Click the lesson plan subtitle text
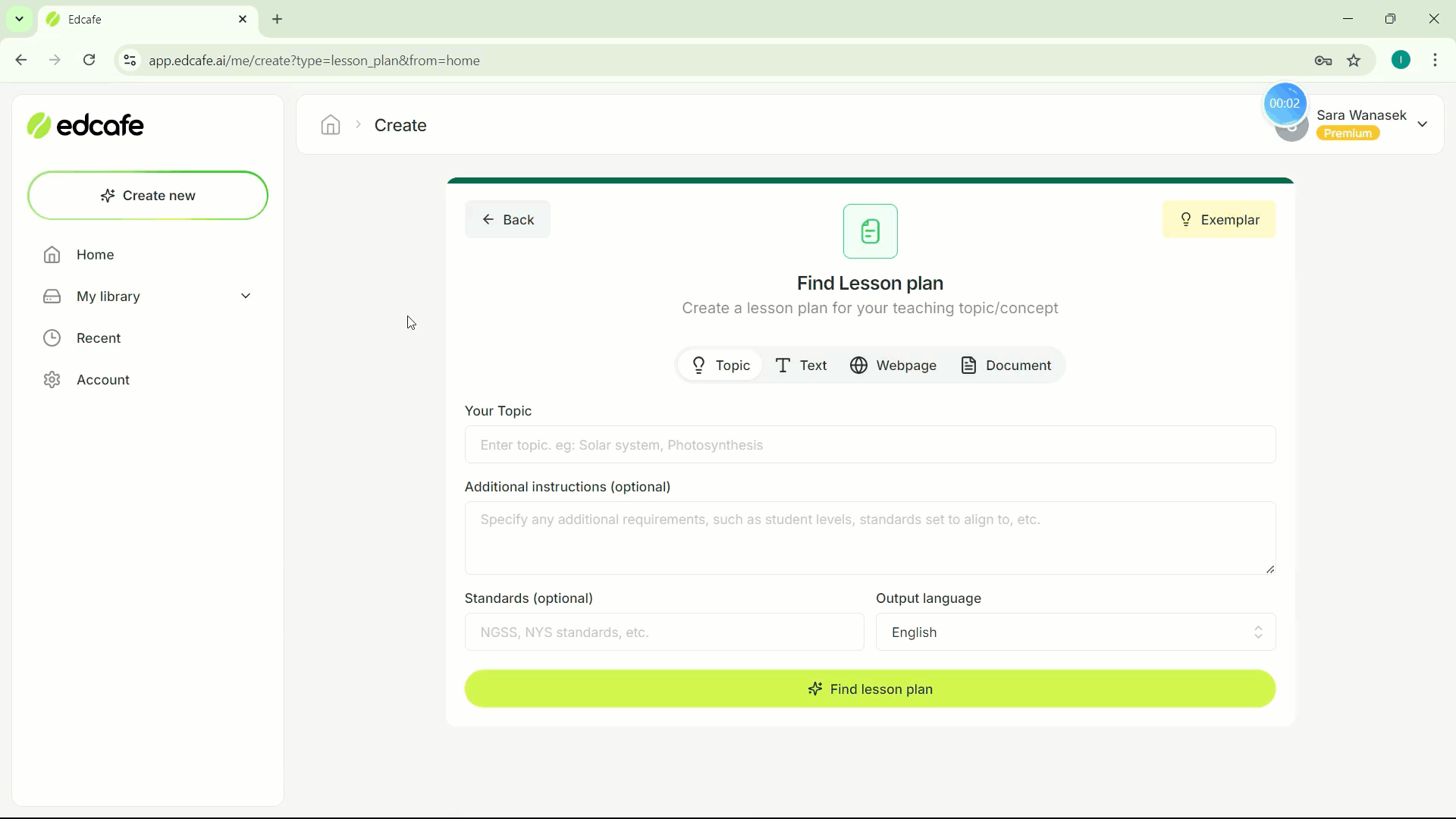Image resolution: width=1456 pixels, height=819 pixels. coord(871,309)
